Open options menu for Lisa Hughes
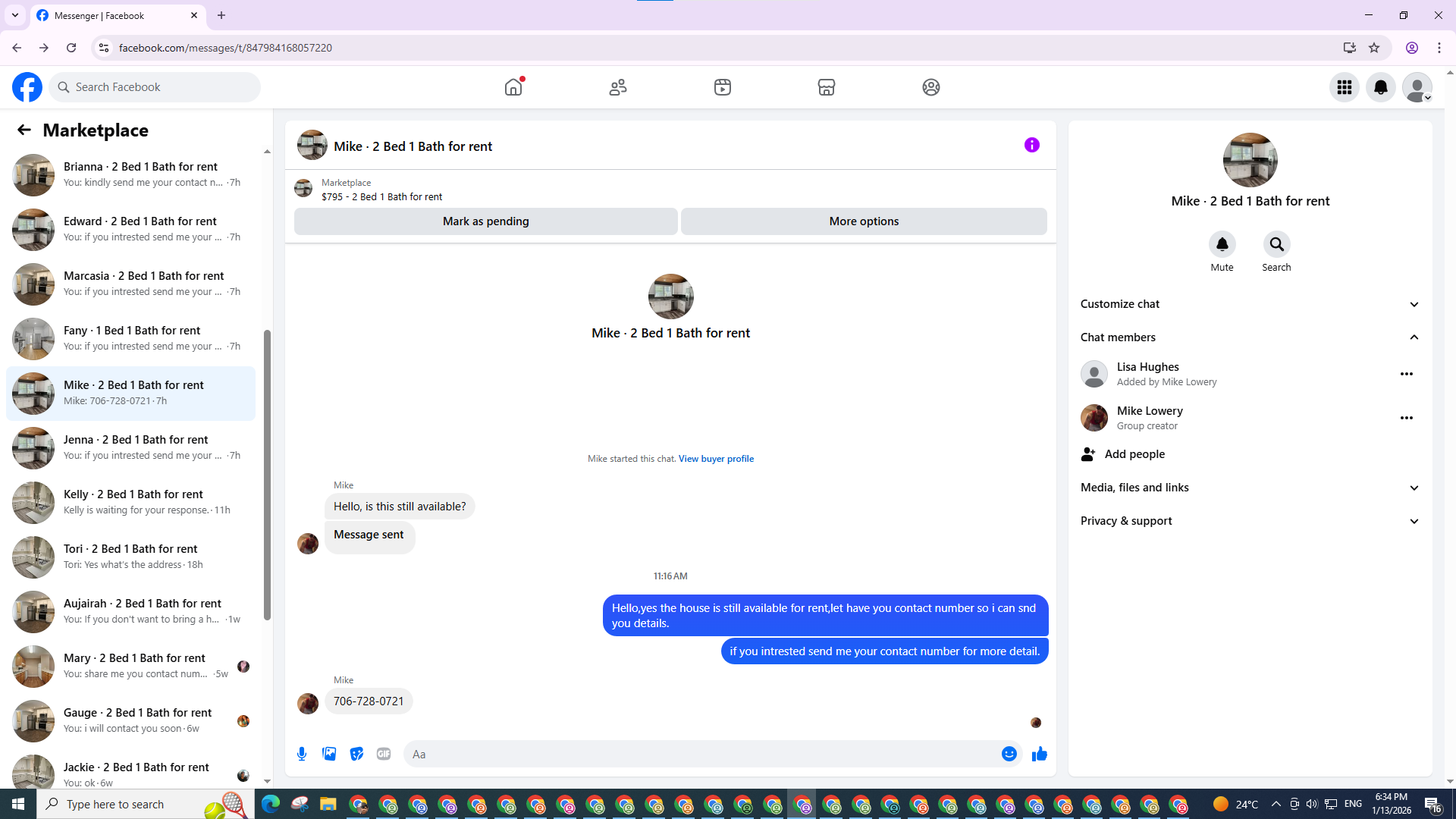Screen dimensions: 1456x819 click(x=1406, y=374)
